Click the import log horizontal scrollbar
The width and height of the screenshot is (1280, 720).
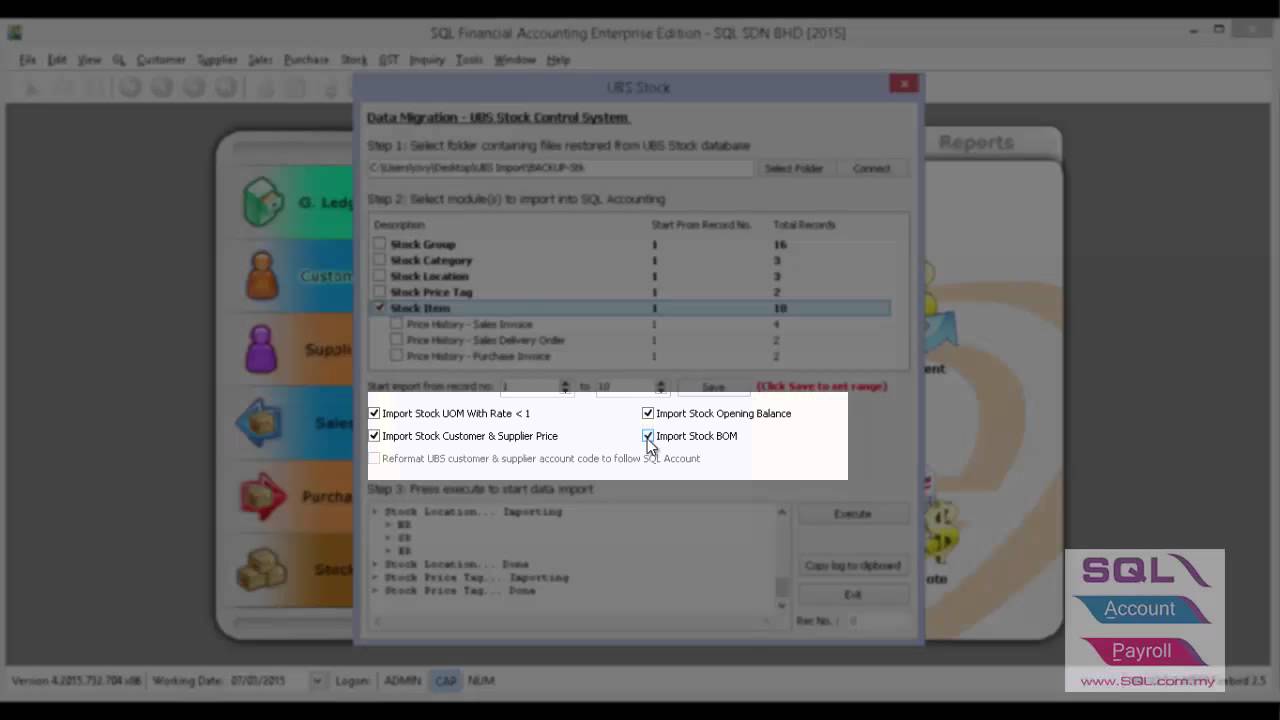571,621
